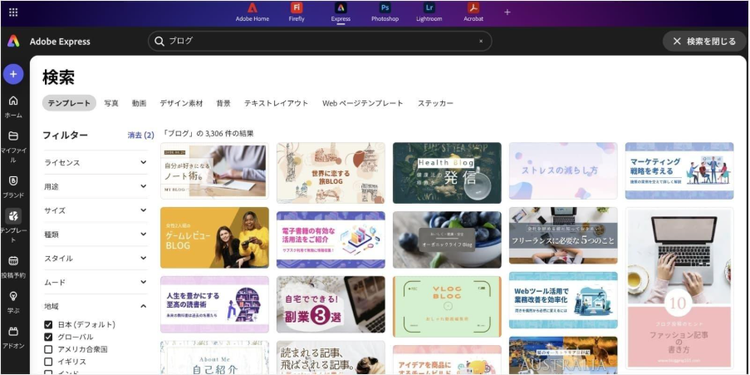Click the search field containing ブログ
750x375 pixels.
click(x=320, y=41)
